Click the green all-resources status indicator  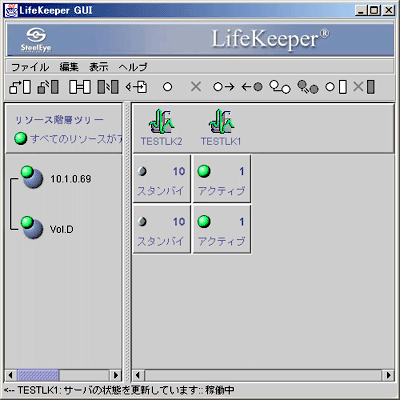21,138
